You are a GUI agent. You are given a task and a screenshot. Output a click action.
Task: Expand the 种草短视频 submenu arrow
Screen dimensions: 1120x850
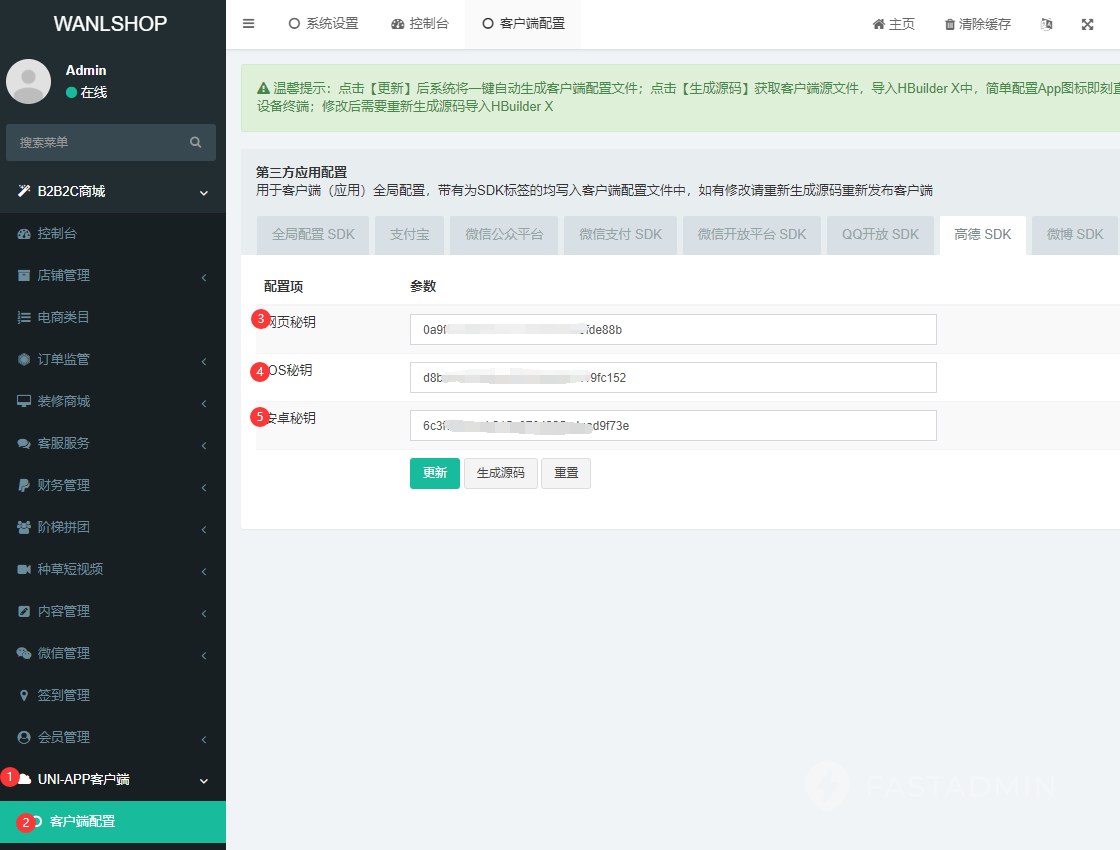[x=204, y=571]
